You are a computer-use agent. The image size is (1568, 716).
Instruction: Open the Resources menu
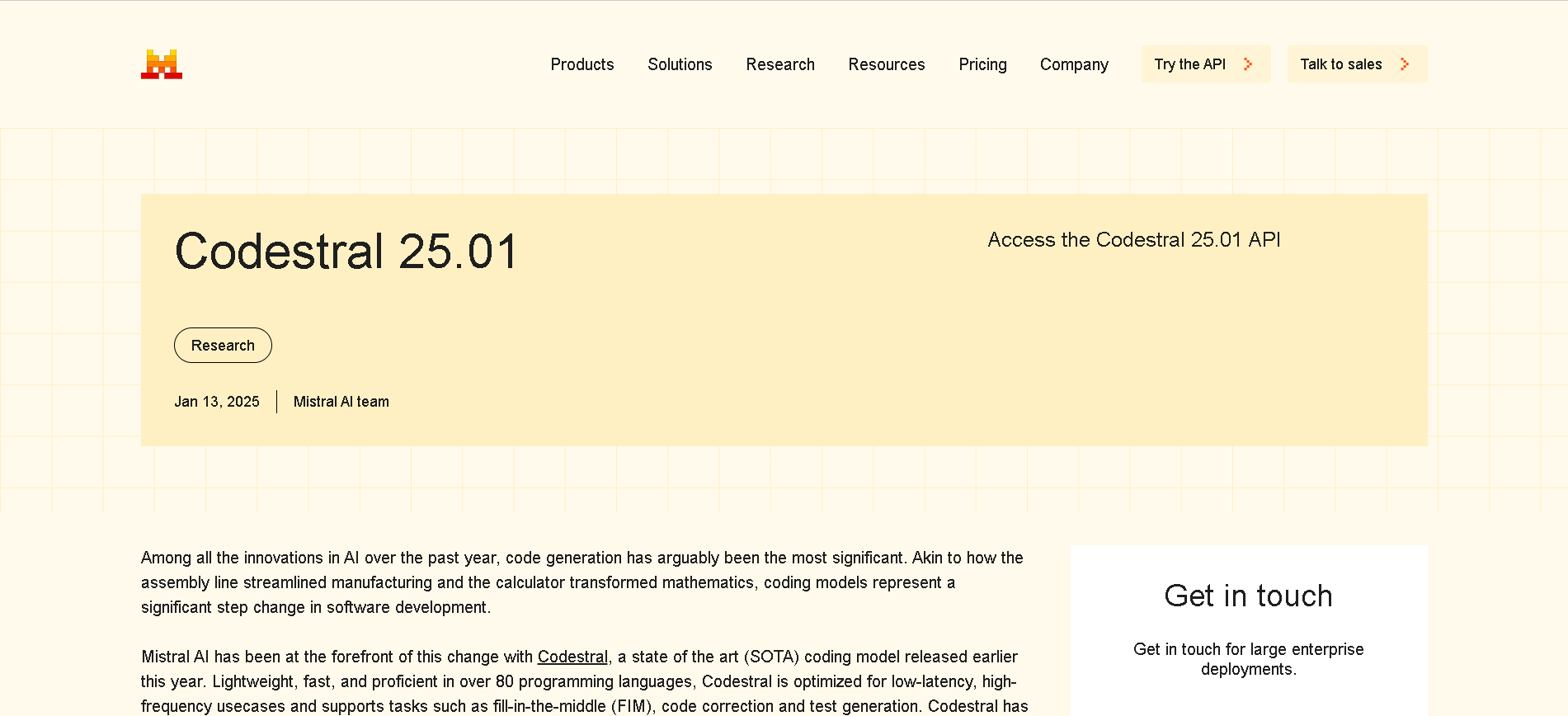887,64
